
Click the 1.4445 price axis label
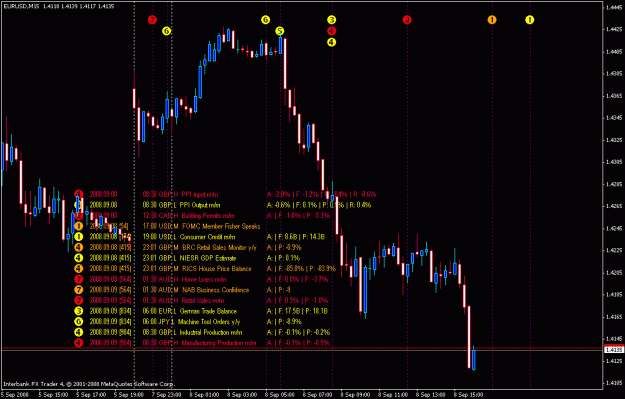[614, 7]
